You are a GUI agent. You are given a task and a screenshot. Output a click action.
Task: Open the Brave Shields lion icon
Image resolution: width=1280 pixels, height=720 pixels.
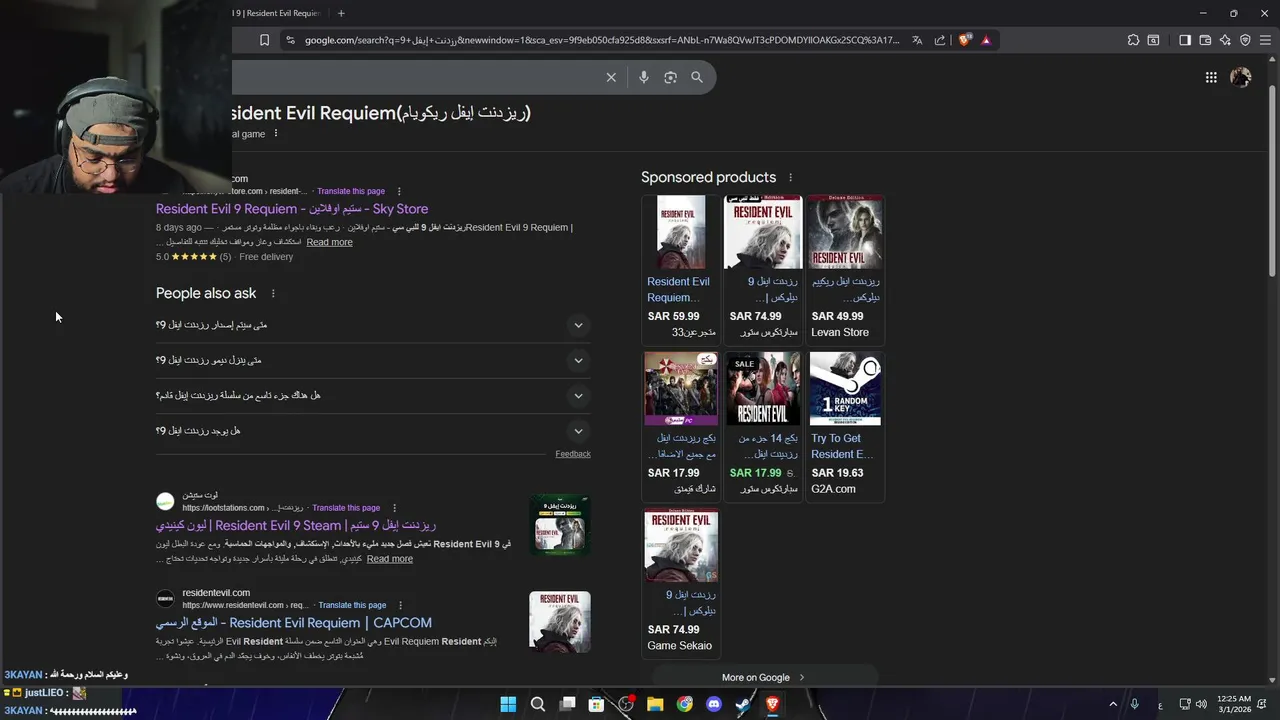click(964, 40)
